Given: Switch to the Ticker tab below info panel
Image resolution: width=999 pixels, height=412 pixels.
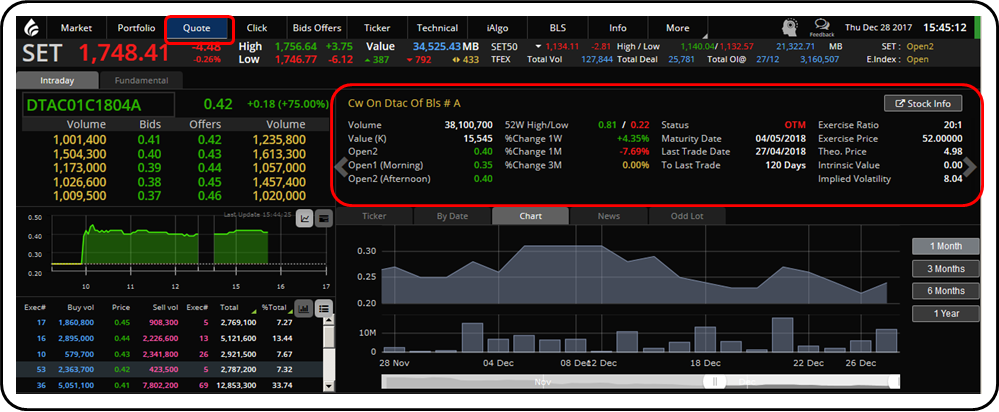Looking at the screenshot, I should point(374,216).
